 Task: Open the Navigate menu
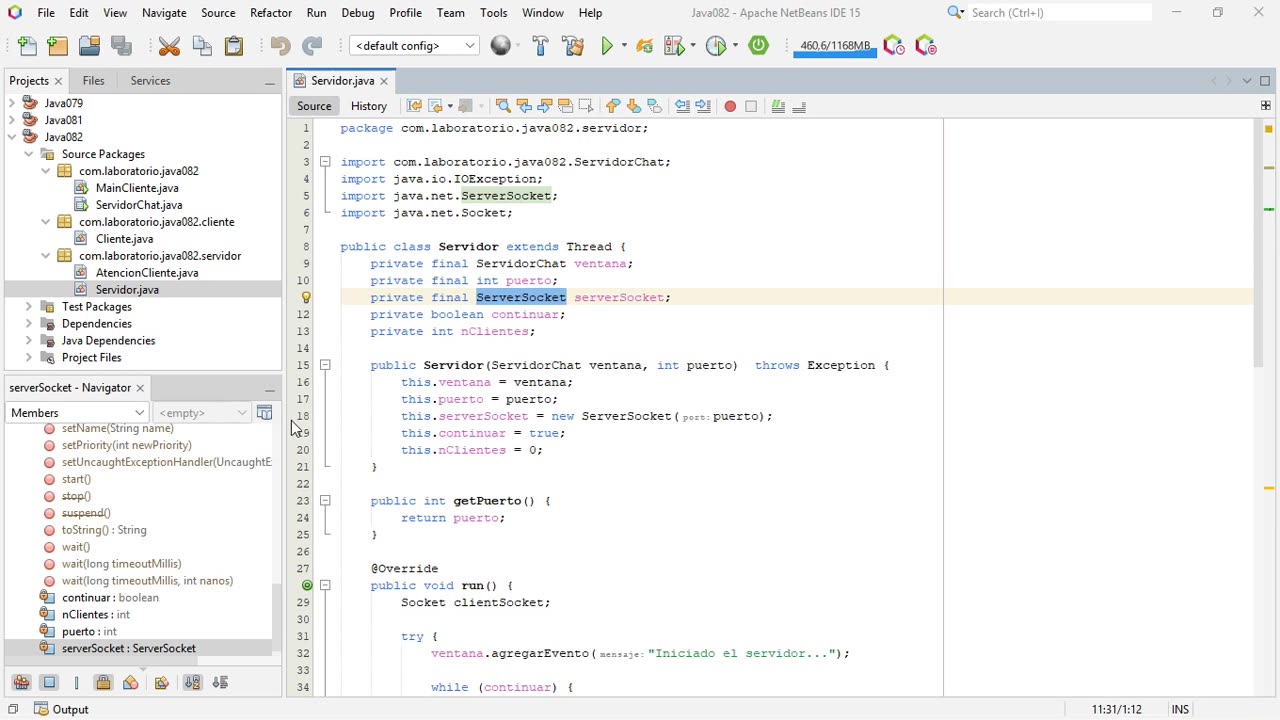tap(164, 13)
